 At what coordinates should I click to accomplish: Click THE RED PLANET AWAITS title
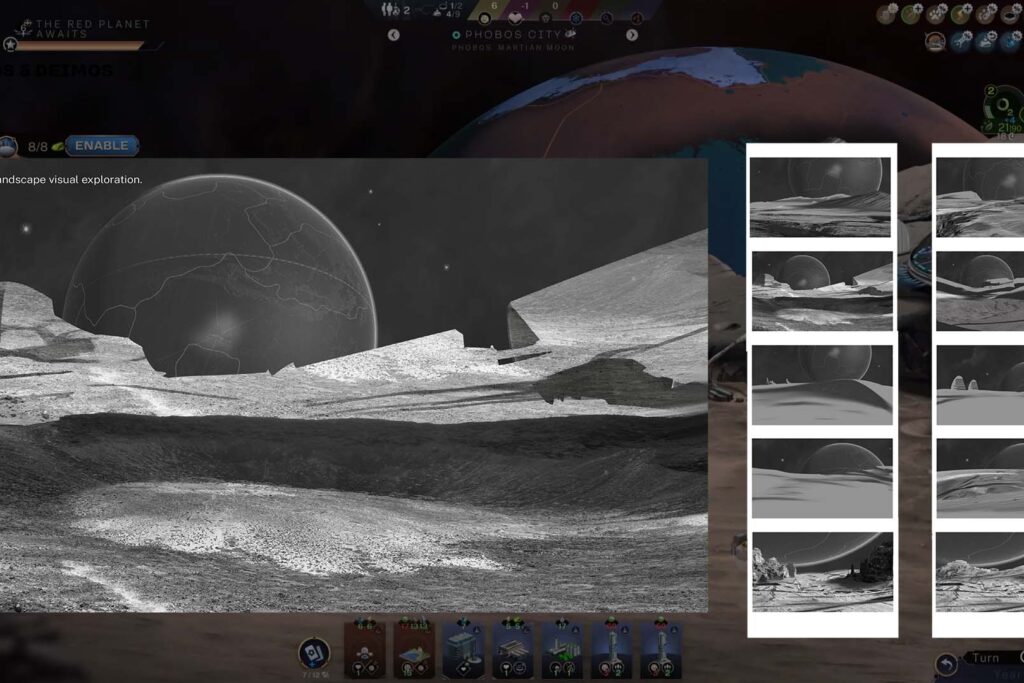click(93, 29)
